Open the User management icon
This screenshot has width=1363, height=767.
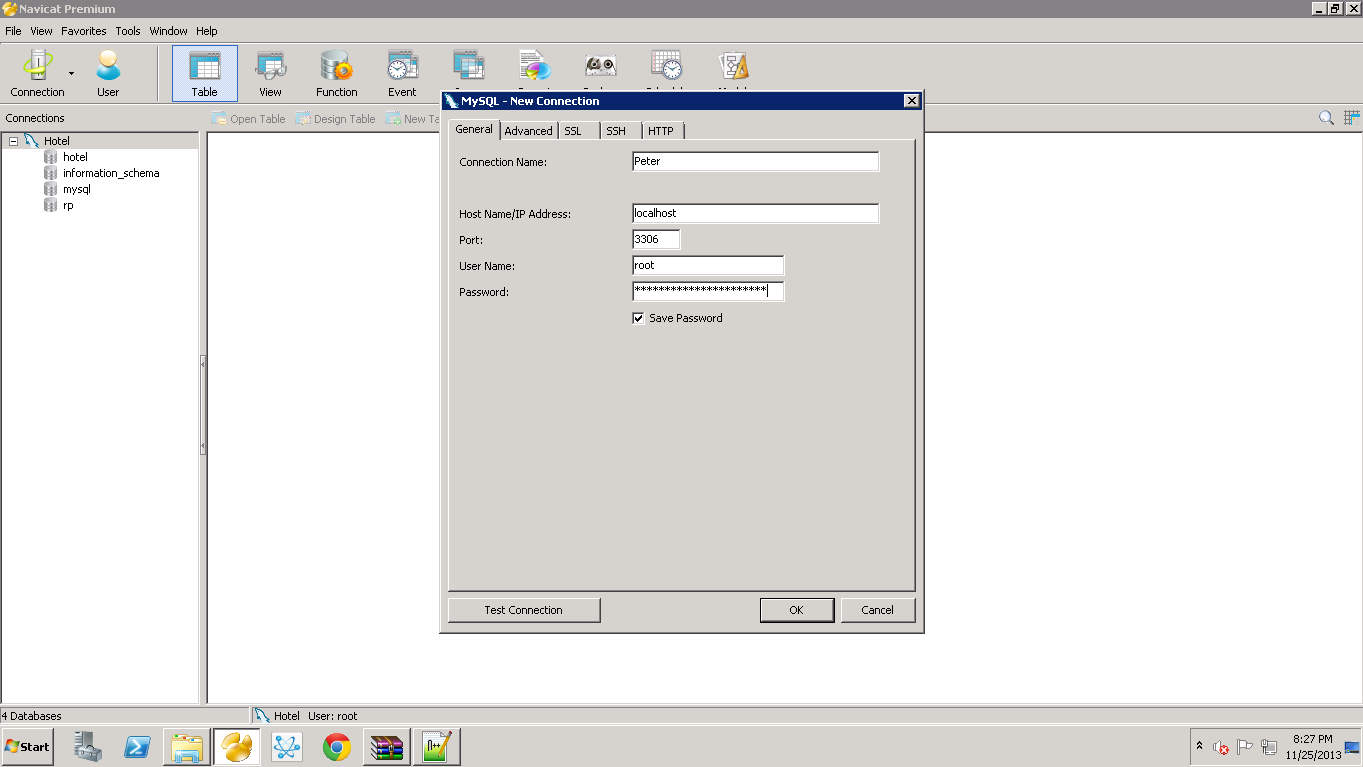[x=108, y=74]
